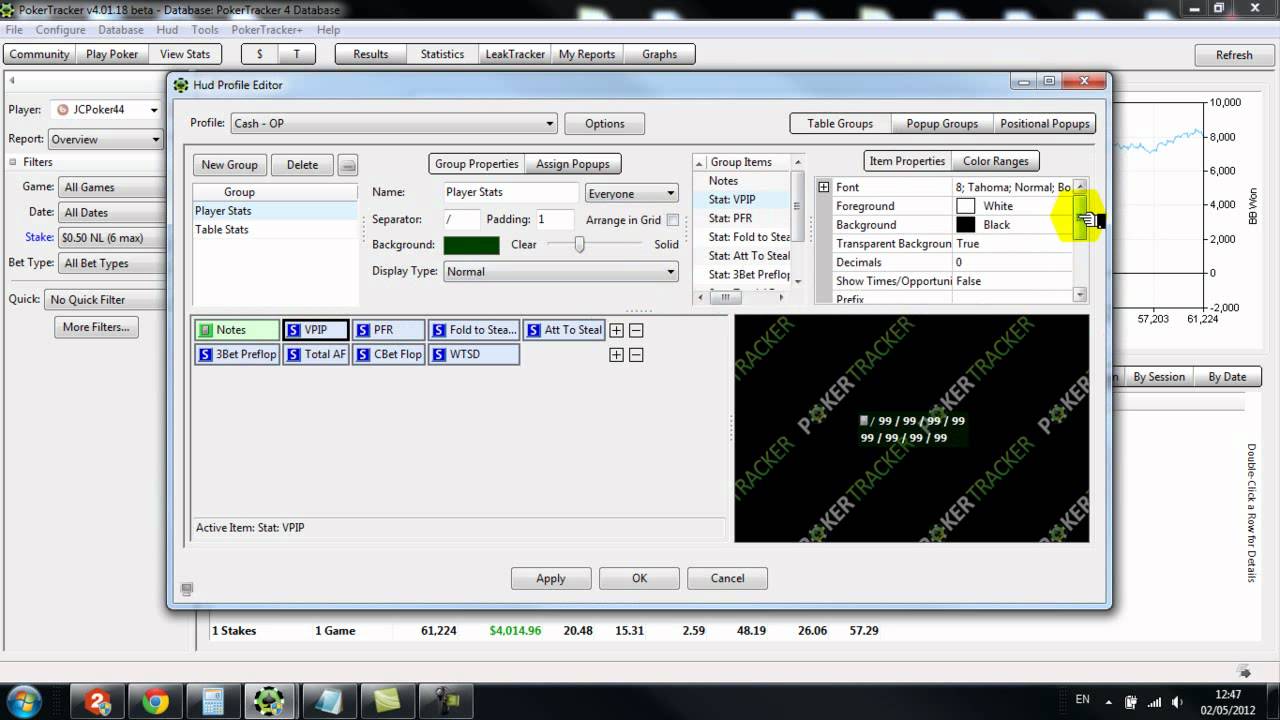
Task: Select the WTSD stat tile
Action: pos(474,354)
